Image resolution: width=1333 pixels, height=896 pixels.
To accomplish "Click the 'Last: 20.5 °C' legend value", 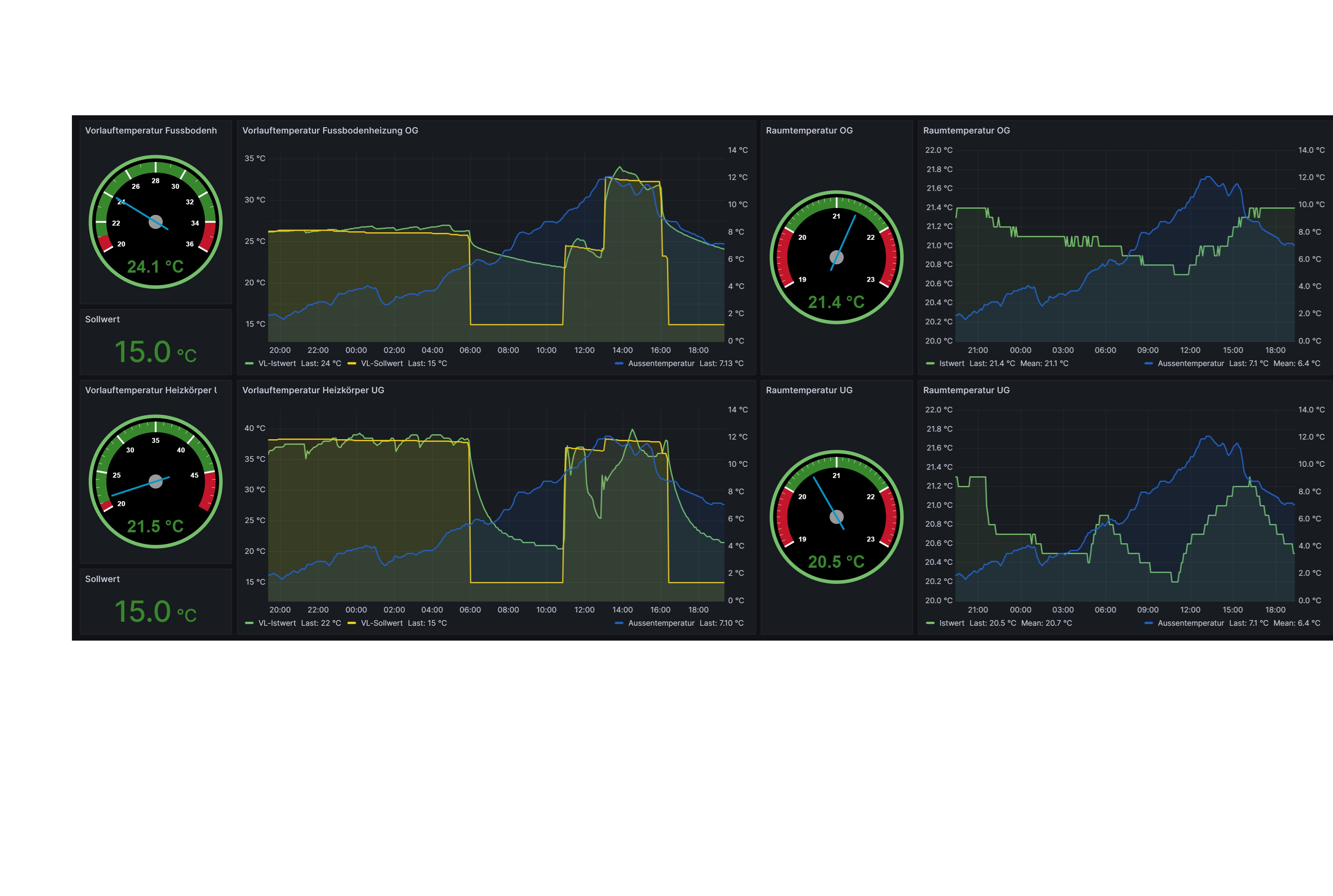I will tap(992, 623).
